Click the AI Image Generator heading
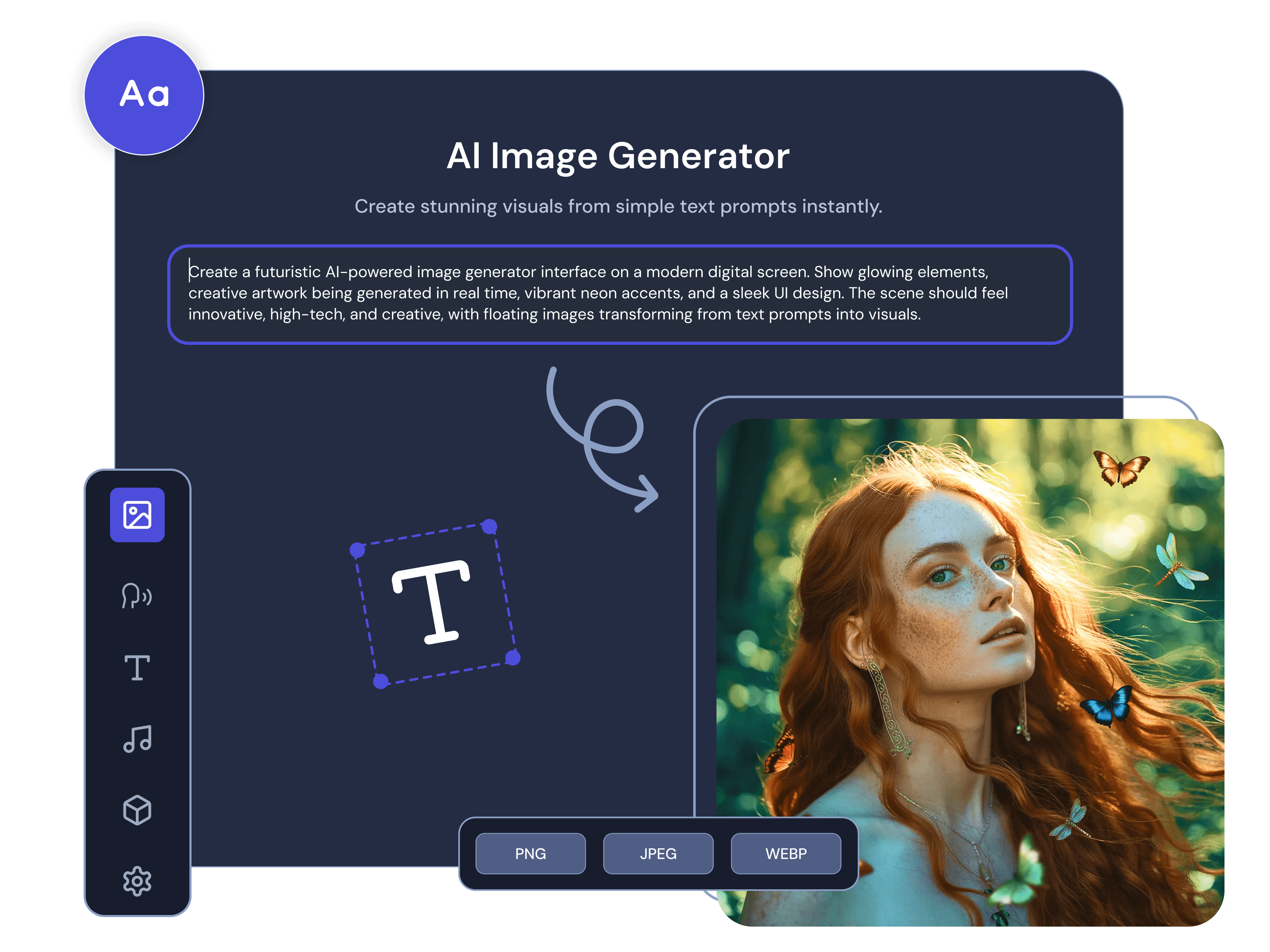Viewport: 1270px width, 952px height. (x=618, y=156)
